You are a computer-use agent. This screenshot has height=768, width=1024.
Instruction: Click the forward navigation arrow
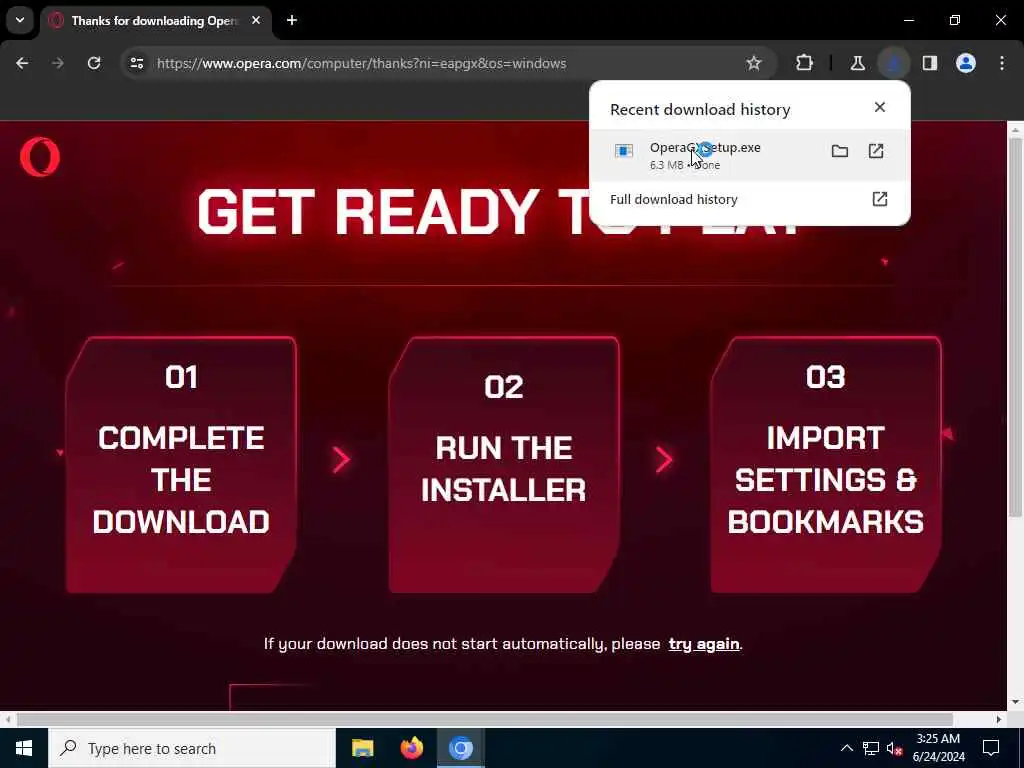[x=58, y=63]
